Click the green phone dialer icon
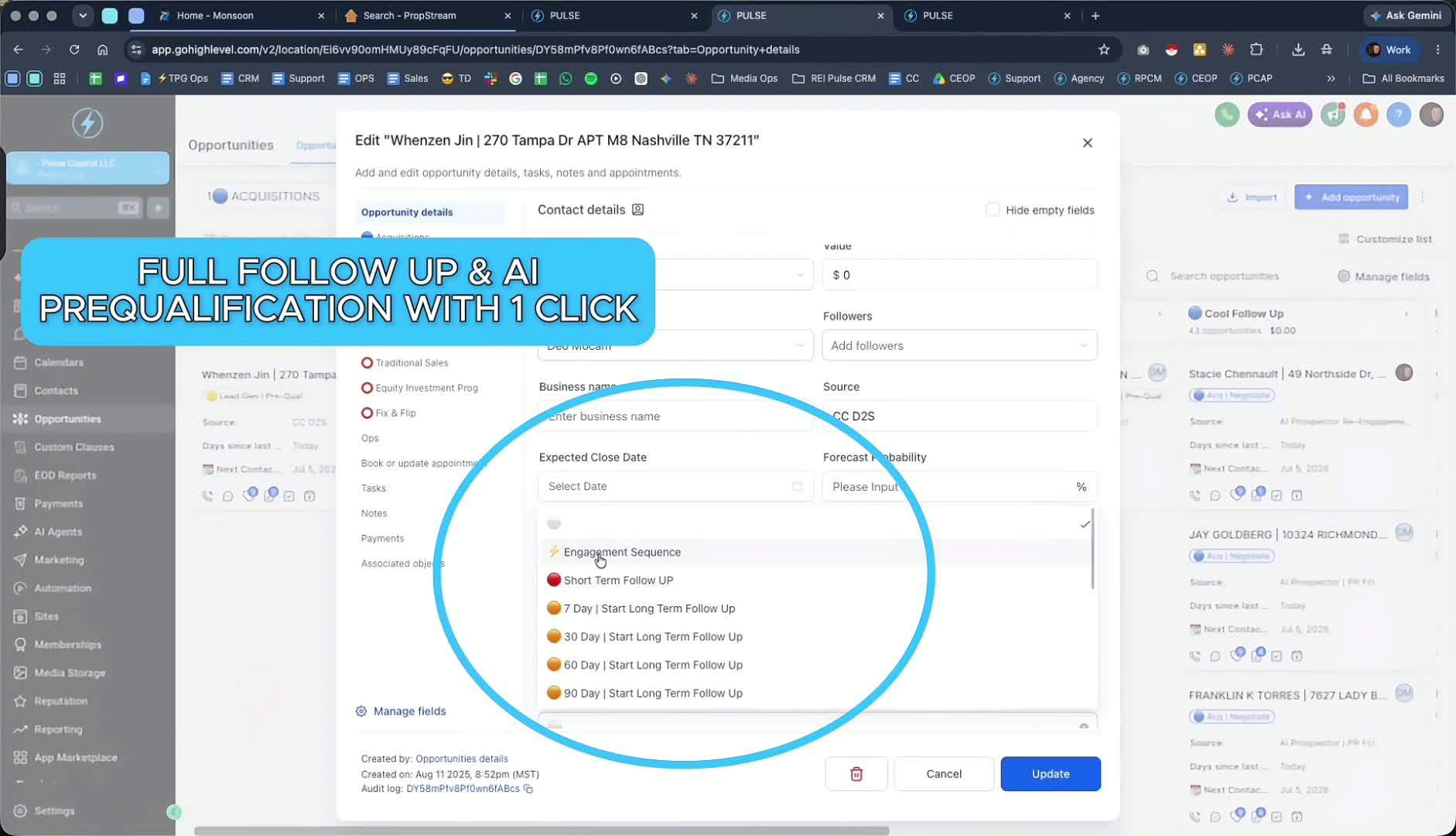Image resolution: width=1456 pixels, height=836 pixels. coord(1227,115)
